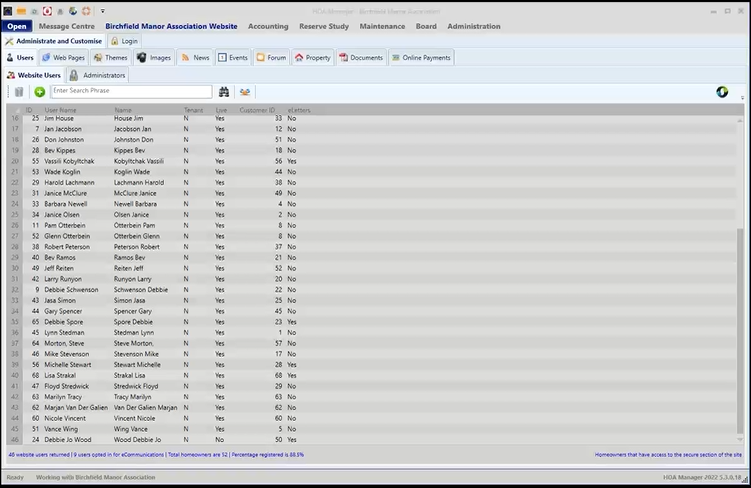Open the Board menu

[426, 26]
